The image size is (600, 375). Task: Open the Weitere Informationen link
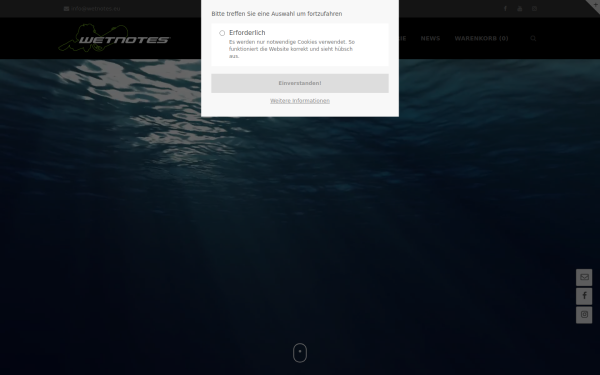300,101
